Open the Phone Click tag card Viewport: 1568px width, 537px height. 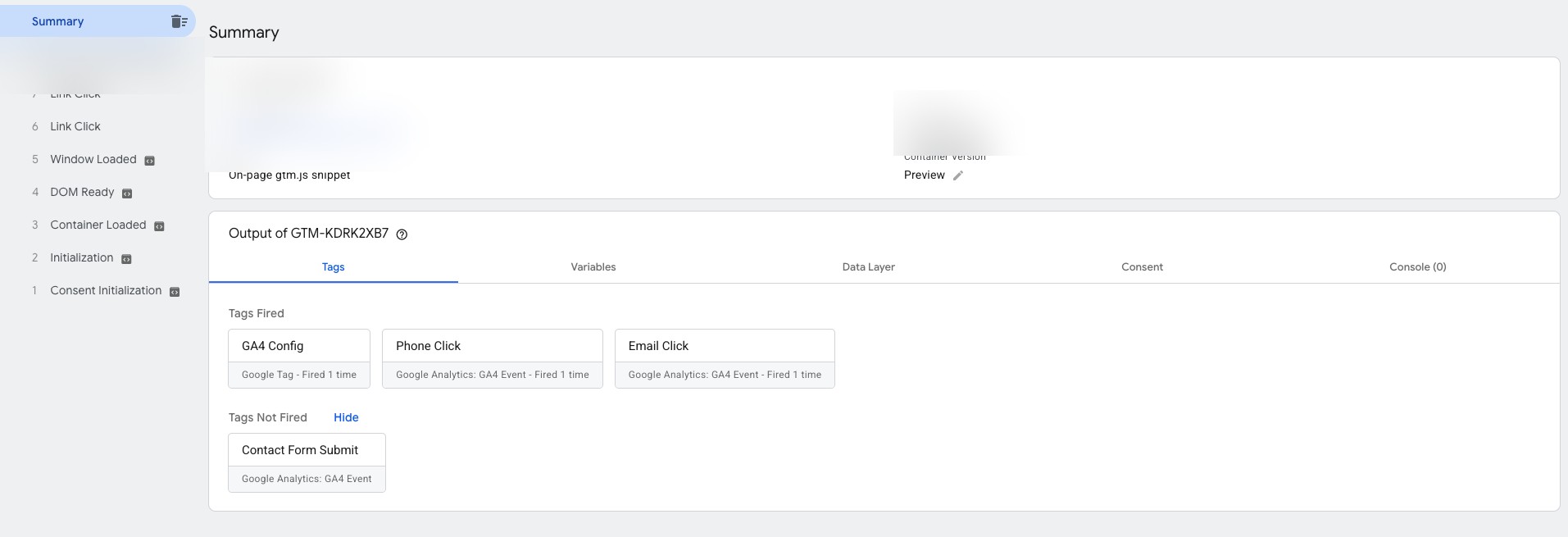[x=493, y=358]
